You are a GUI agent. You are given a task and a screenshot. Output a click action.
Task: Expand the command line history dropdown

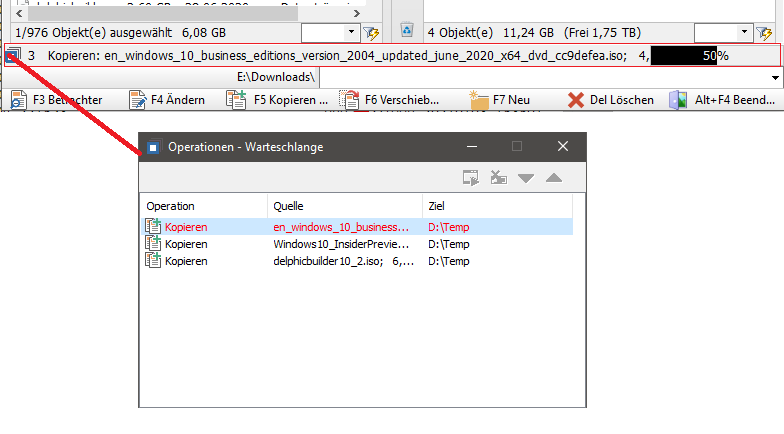coord(771,77)
